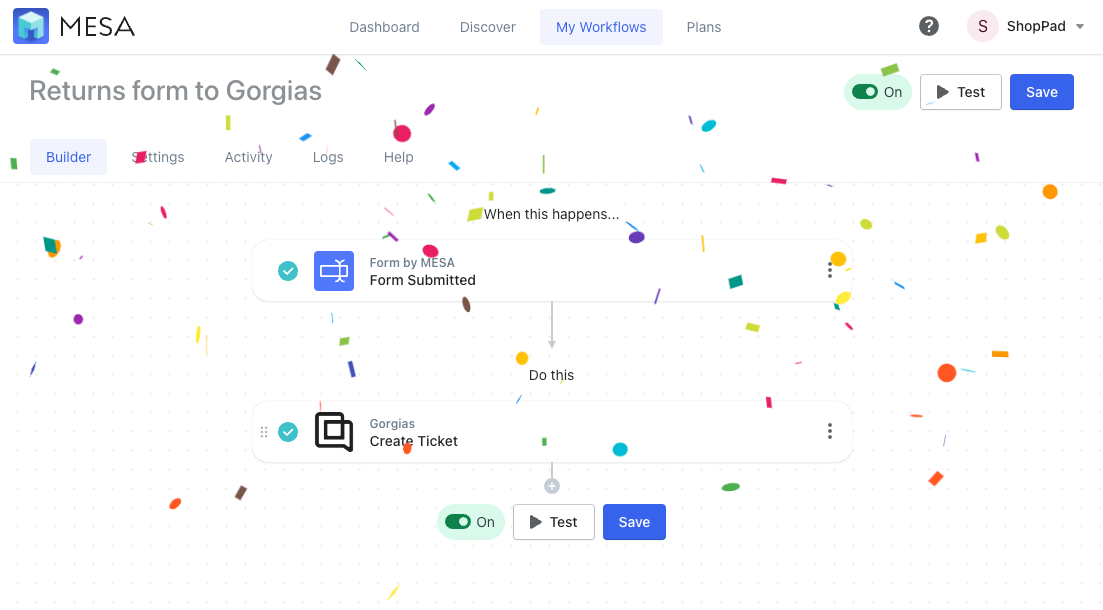Switch to the Settings tab
Image resolution: width=1103 pixels, height=610 pixels.
pyautogui.click(x=158, y=157)
